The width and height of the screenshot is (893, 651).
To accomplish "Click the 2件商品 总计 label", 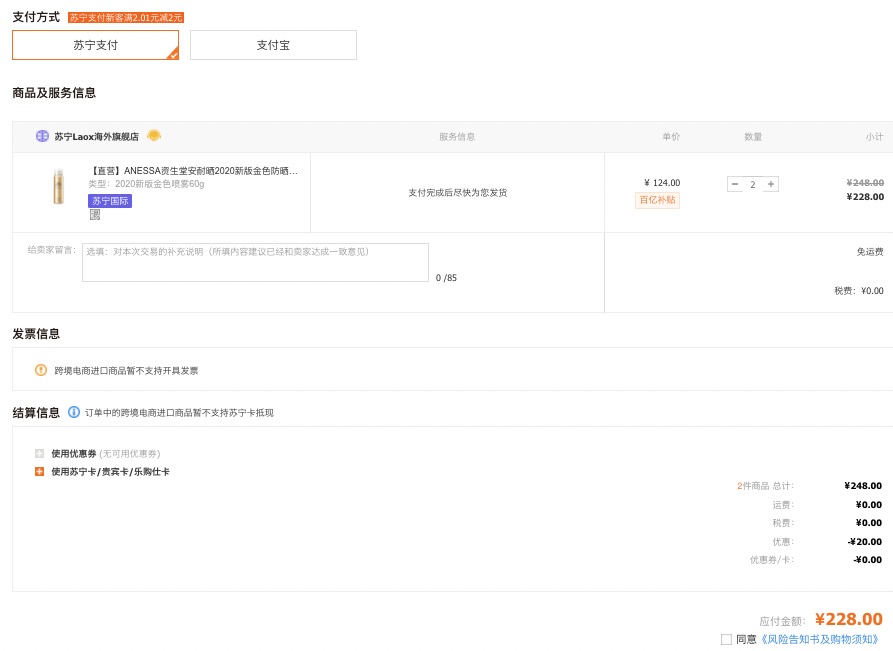I will 765,486.
